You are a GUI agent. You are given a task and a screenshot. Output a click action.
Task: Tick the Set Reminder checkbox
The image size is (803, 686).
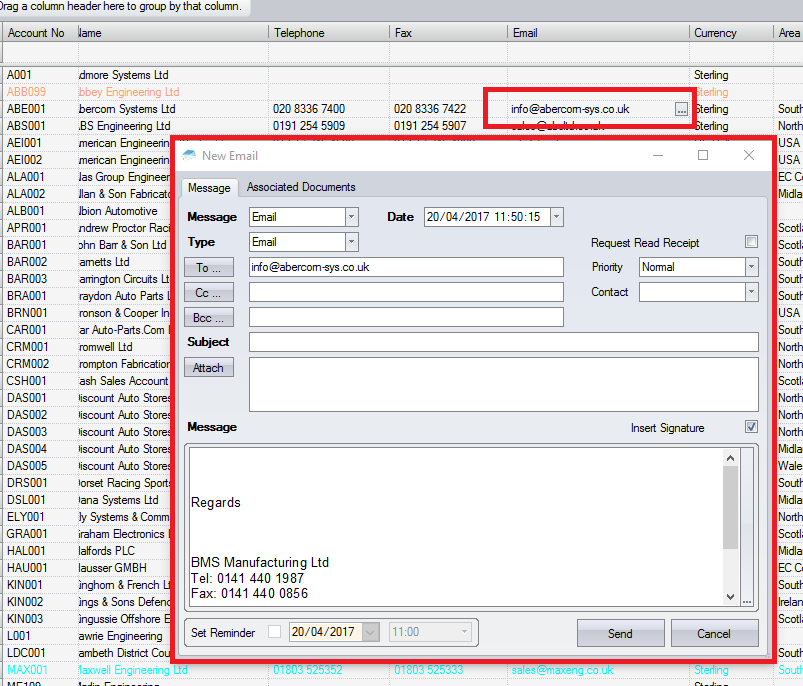click(x=275, y=632)
